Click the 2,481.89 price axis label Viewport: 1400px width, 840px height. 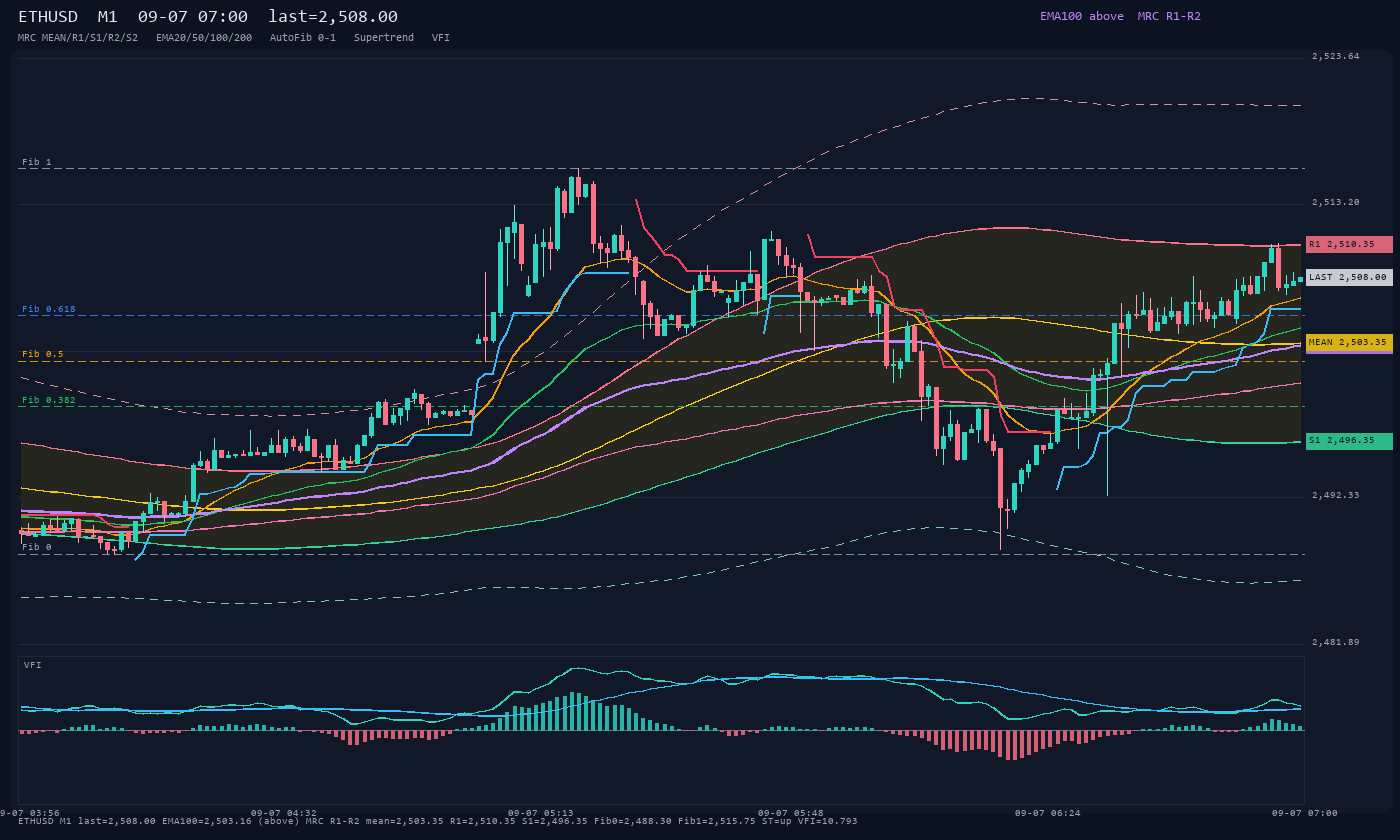pos(1336,642)
